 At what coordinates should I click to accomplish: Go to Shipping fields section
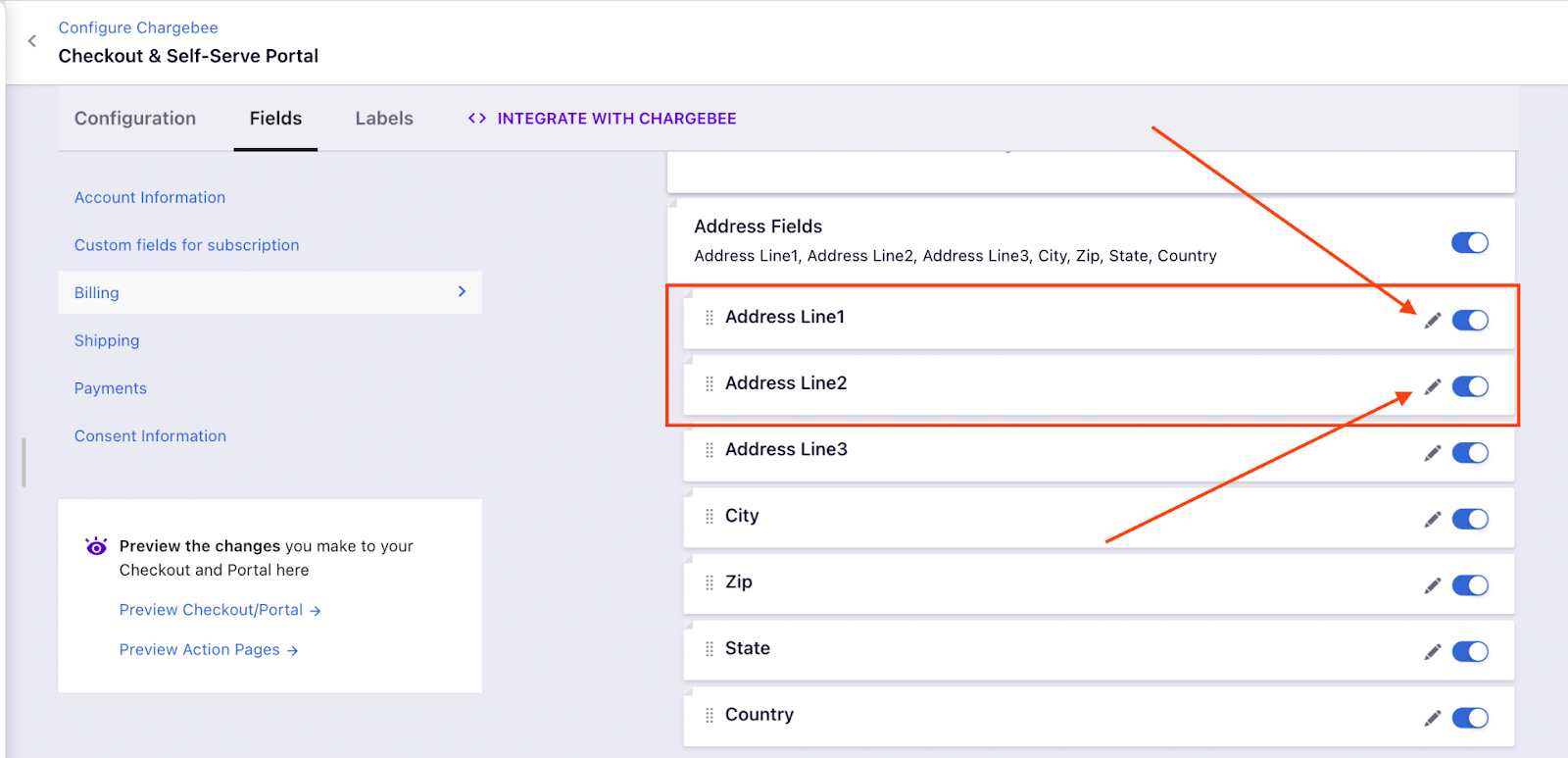click(107, 340)
